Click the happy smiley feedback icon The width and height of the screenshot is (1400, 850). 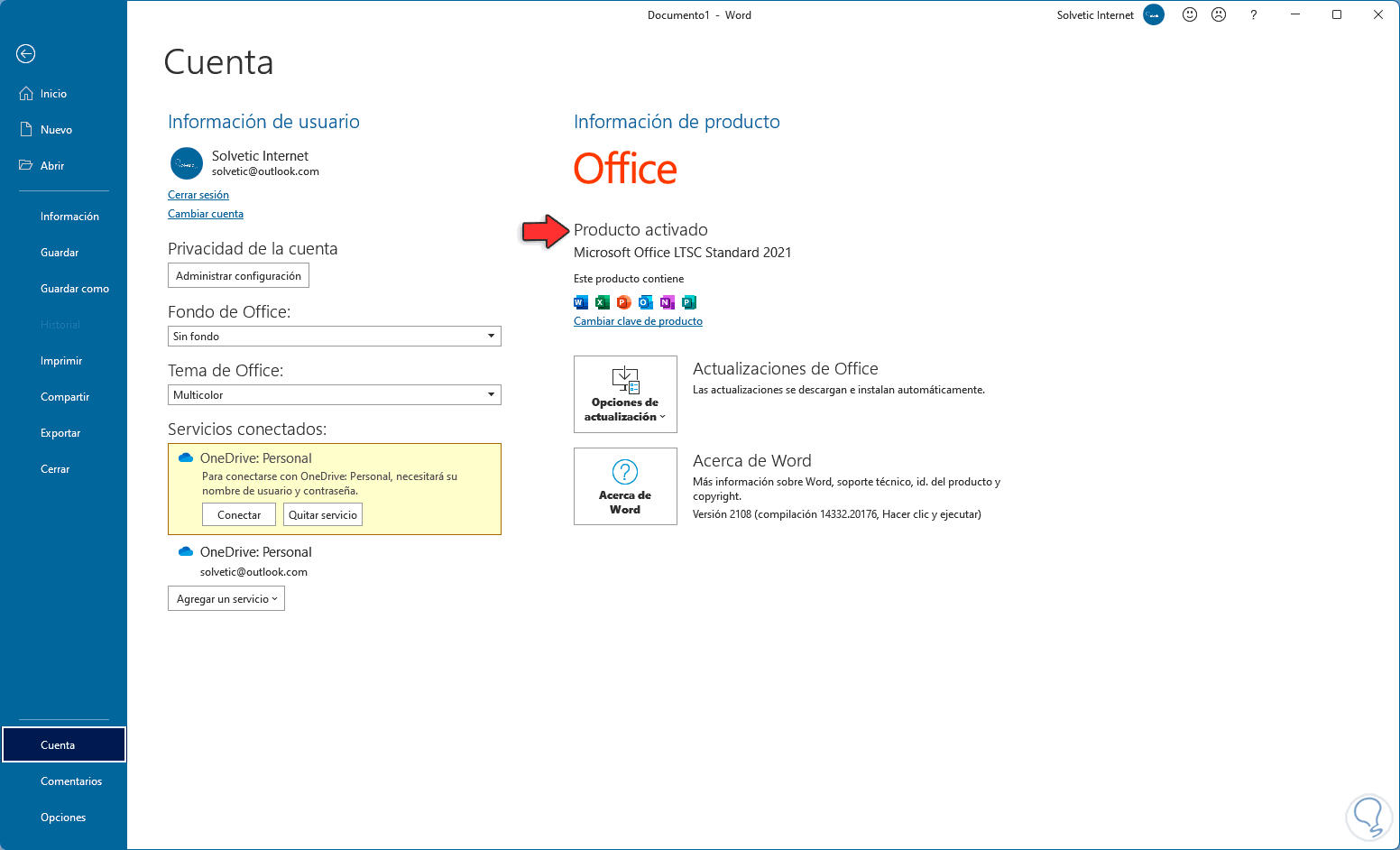pos(1190,14)
